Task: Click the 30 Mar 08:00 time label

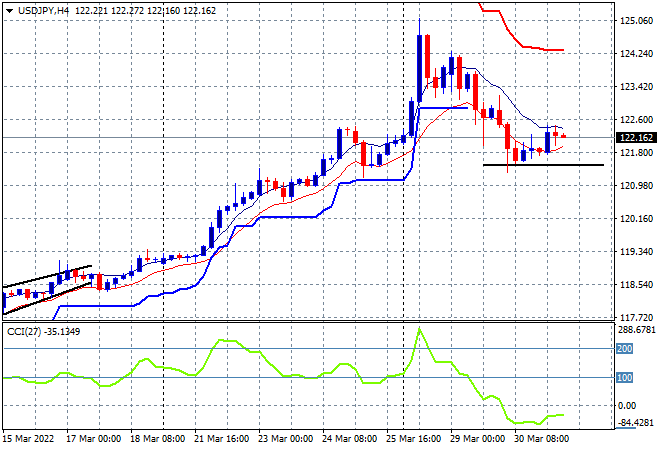Action: [x=541, y=439]
